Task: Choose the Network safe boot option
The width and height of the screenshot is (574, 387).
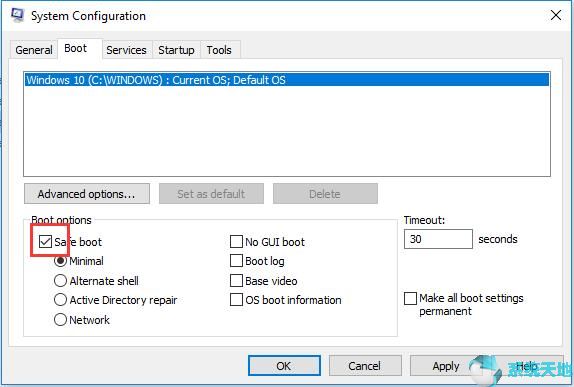Action: coord(60,320)
